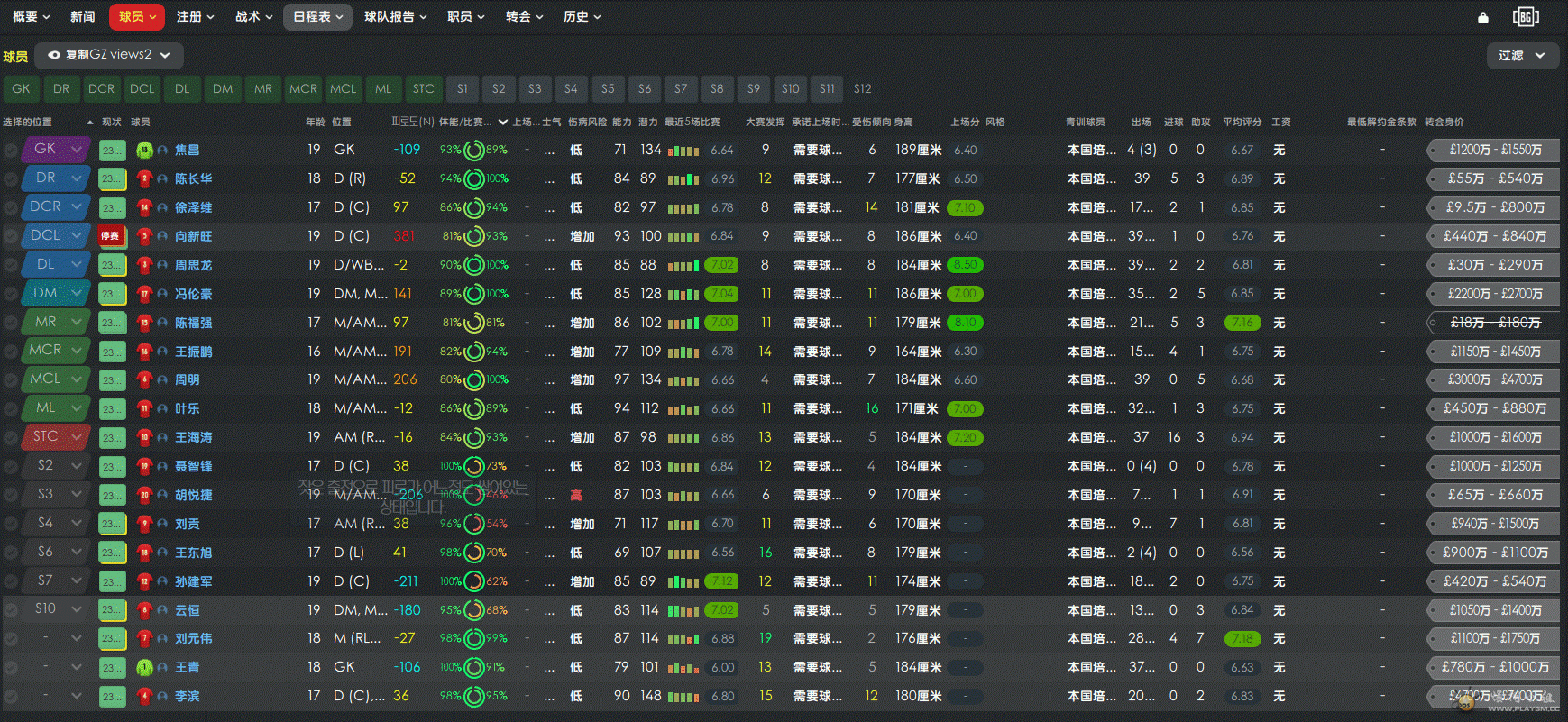This screenshot has height=722, width=1568.
Task: Click green 7.16 average rating for 陈福强
Action: pos(1242,323)
